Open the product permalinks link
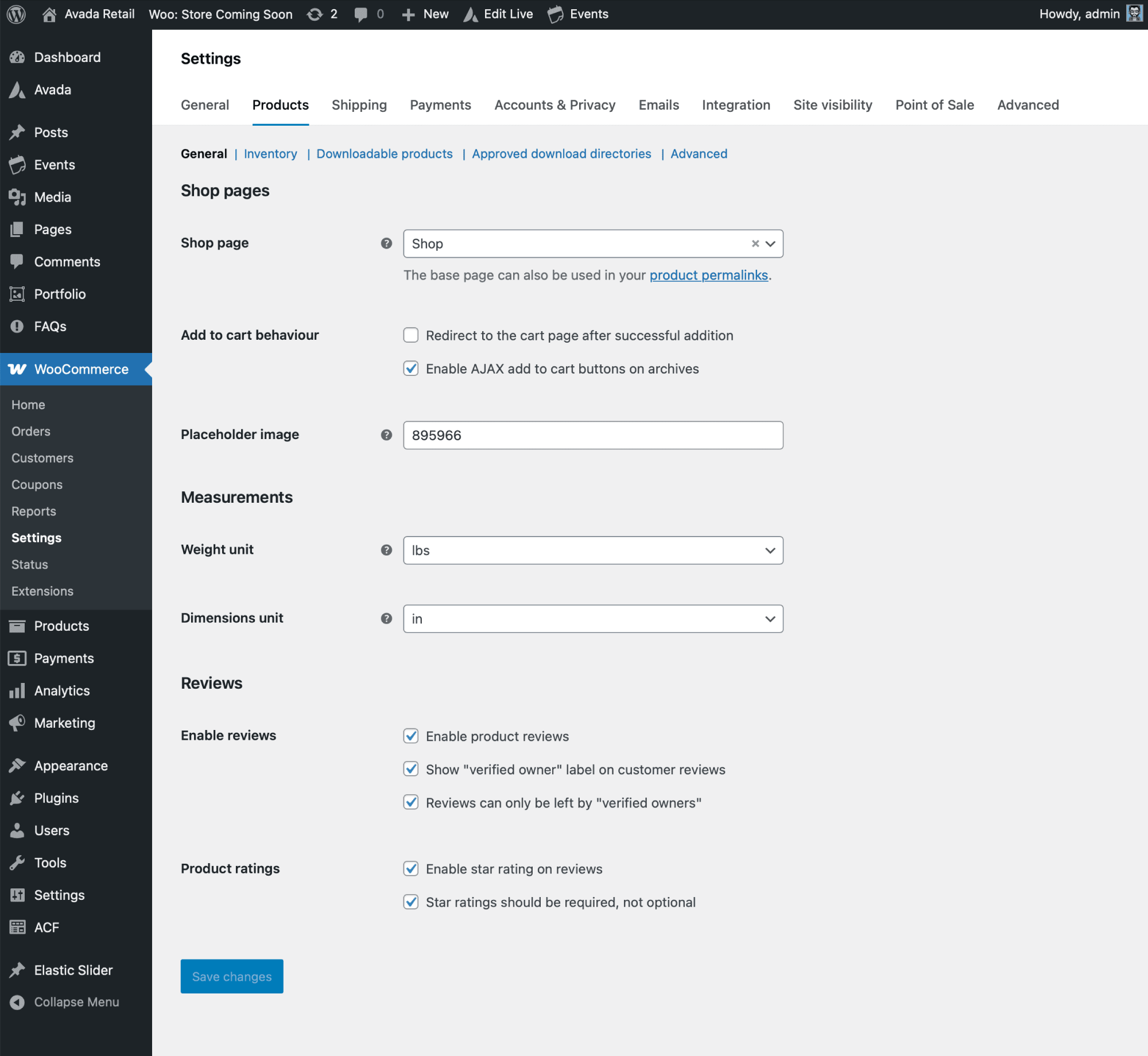 708,275
